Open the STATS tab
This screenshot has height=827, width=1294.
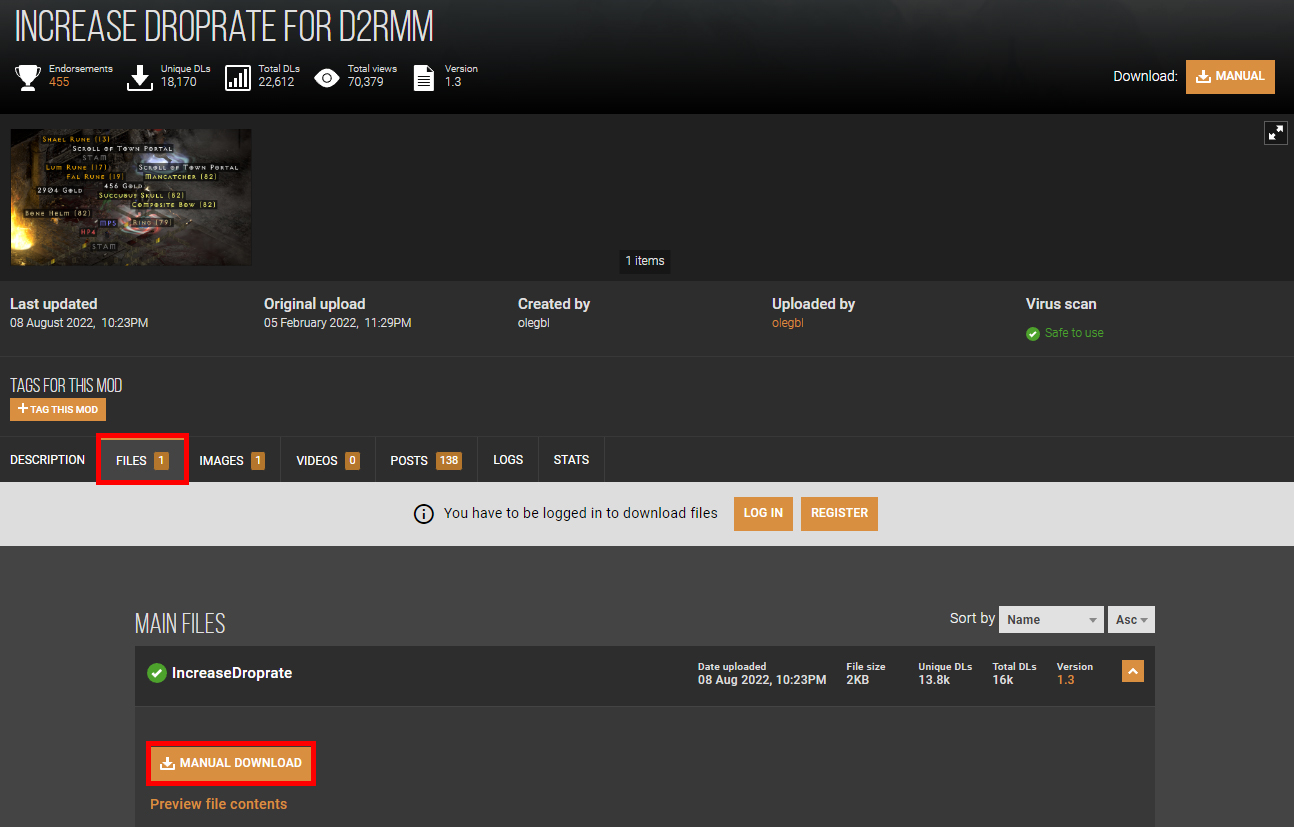point(571,460)
